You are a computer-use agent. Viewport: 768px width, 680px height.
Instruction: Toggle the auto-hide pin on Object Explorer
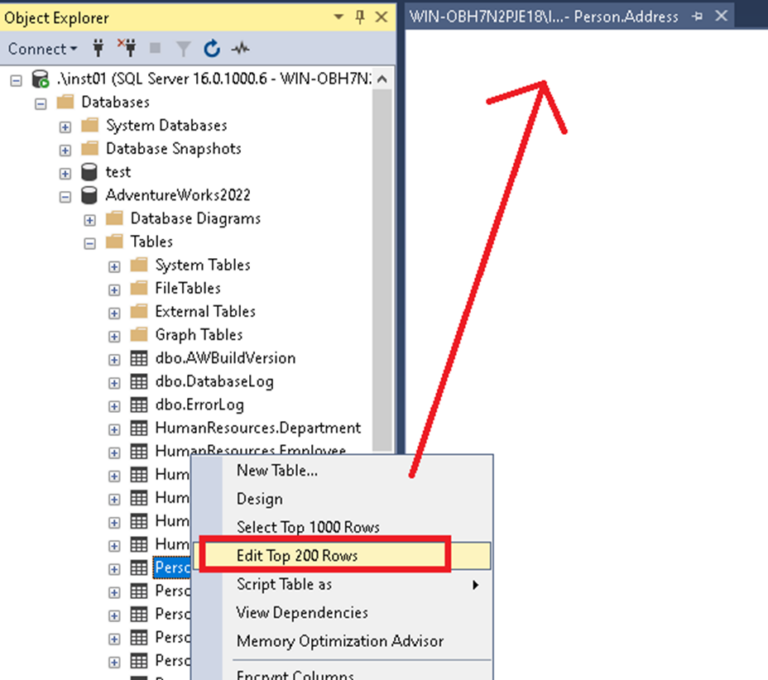point(359,17)
